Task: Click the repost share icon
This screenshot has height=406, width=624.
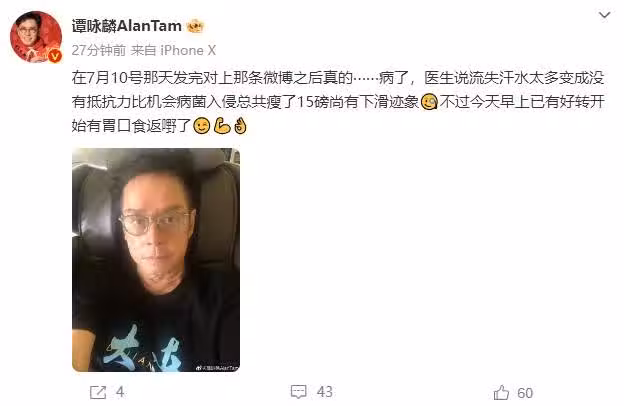Action: point(98,392)
